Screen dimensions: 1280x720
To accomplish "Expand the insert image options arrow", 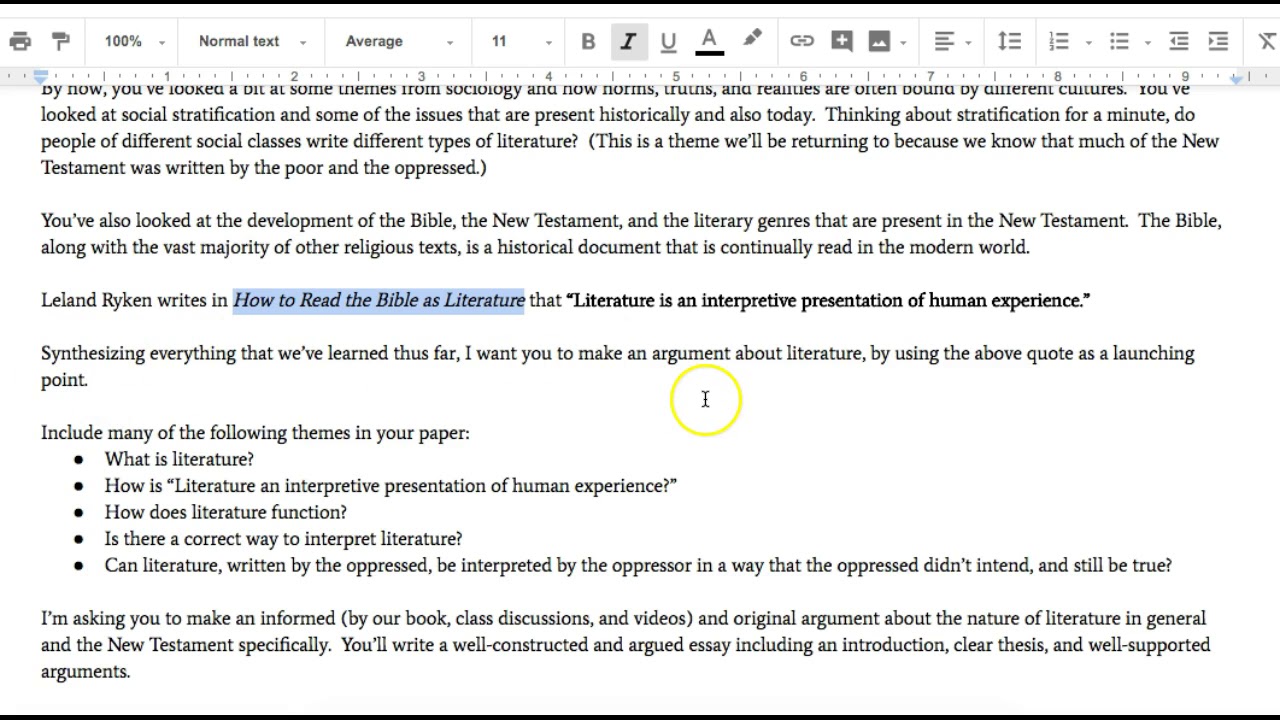I will click(x=903, y=42).
